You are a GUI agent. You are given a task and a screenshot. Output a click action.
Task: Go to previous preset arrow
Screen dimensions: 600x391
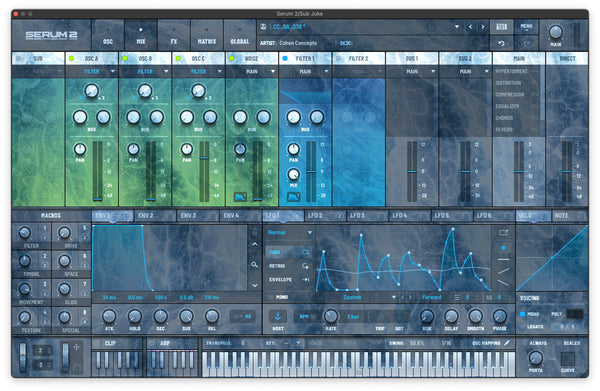pos(470,27)
